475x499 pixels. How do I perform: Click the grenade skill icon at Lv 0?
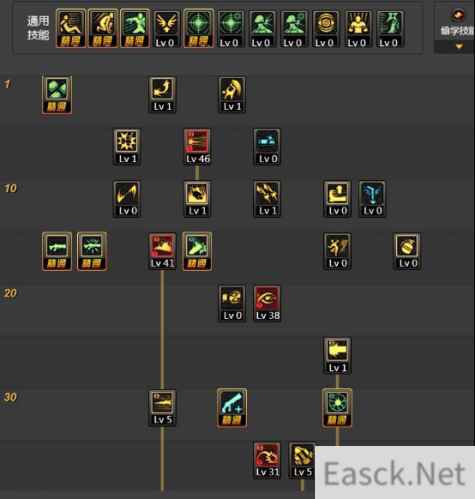point(407,251)
